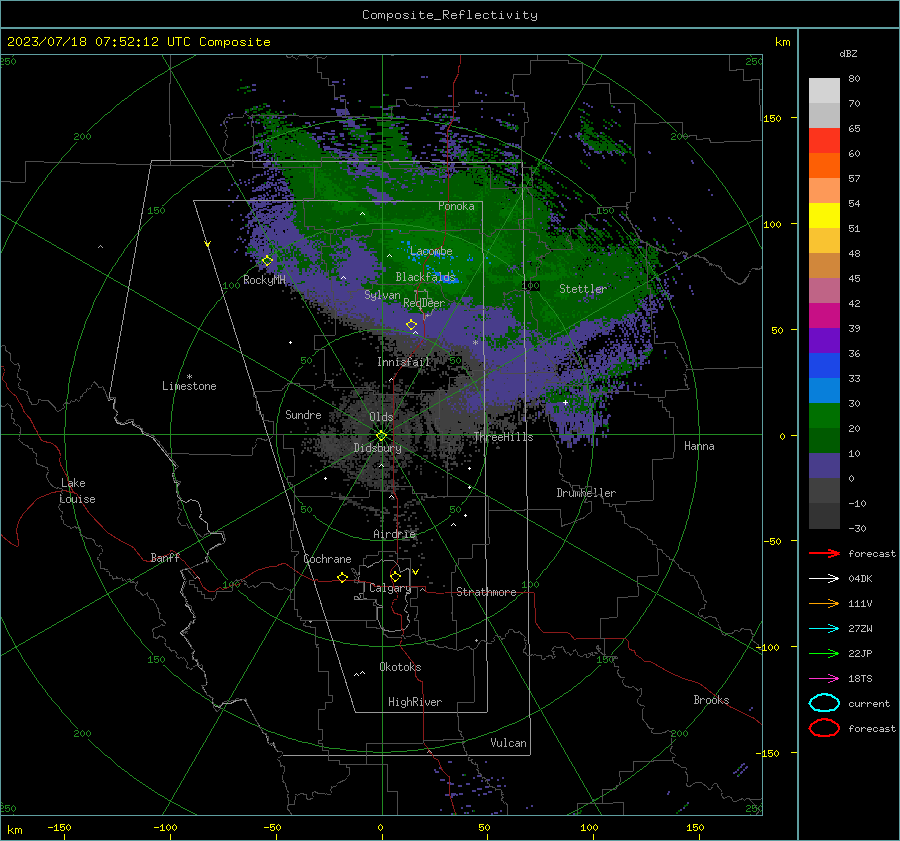Click the Cochrane label
The height and width of the screenshot is (841, 900).
[x=327, y=559]
